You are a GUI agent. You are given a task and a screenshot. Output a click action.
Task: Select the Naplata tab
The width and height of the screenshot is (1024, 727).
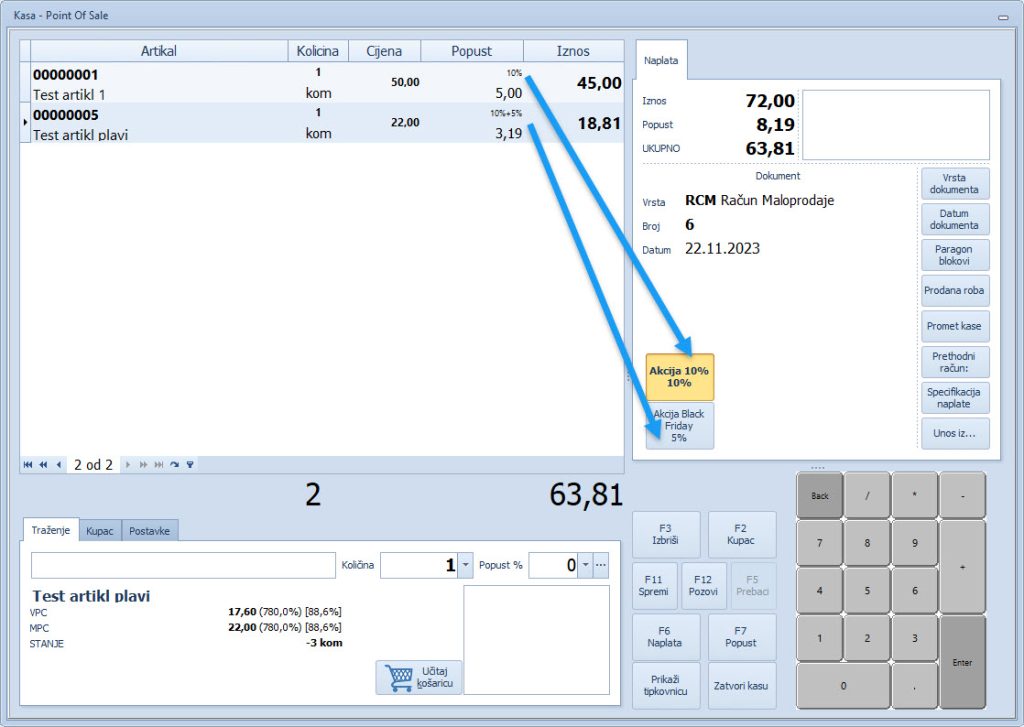(661, 61)
